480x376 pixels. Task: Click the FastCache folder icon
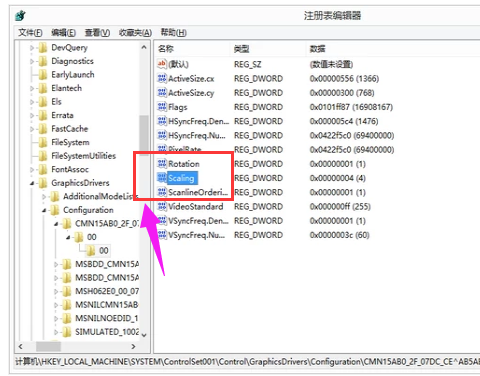pos(43,129)
